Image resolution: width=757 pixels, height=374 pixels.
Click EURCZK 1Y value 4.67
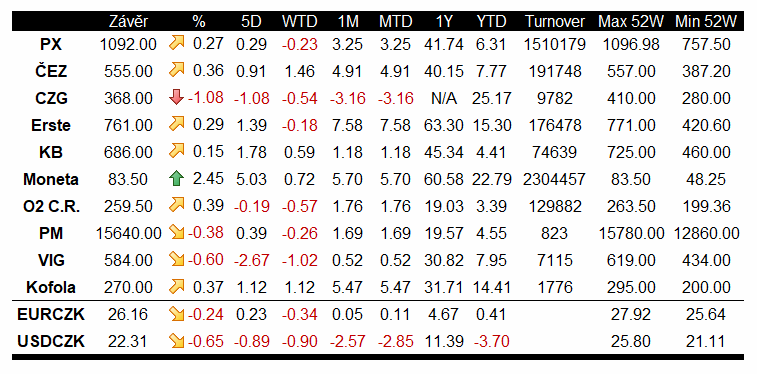(x=444, y=315)
